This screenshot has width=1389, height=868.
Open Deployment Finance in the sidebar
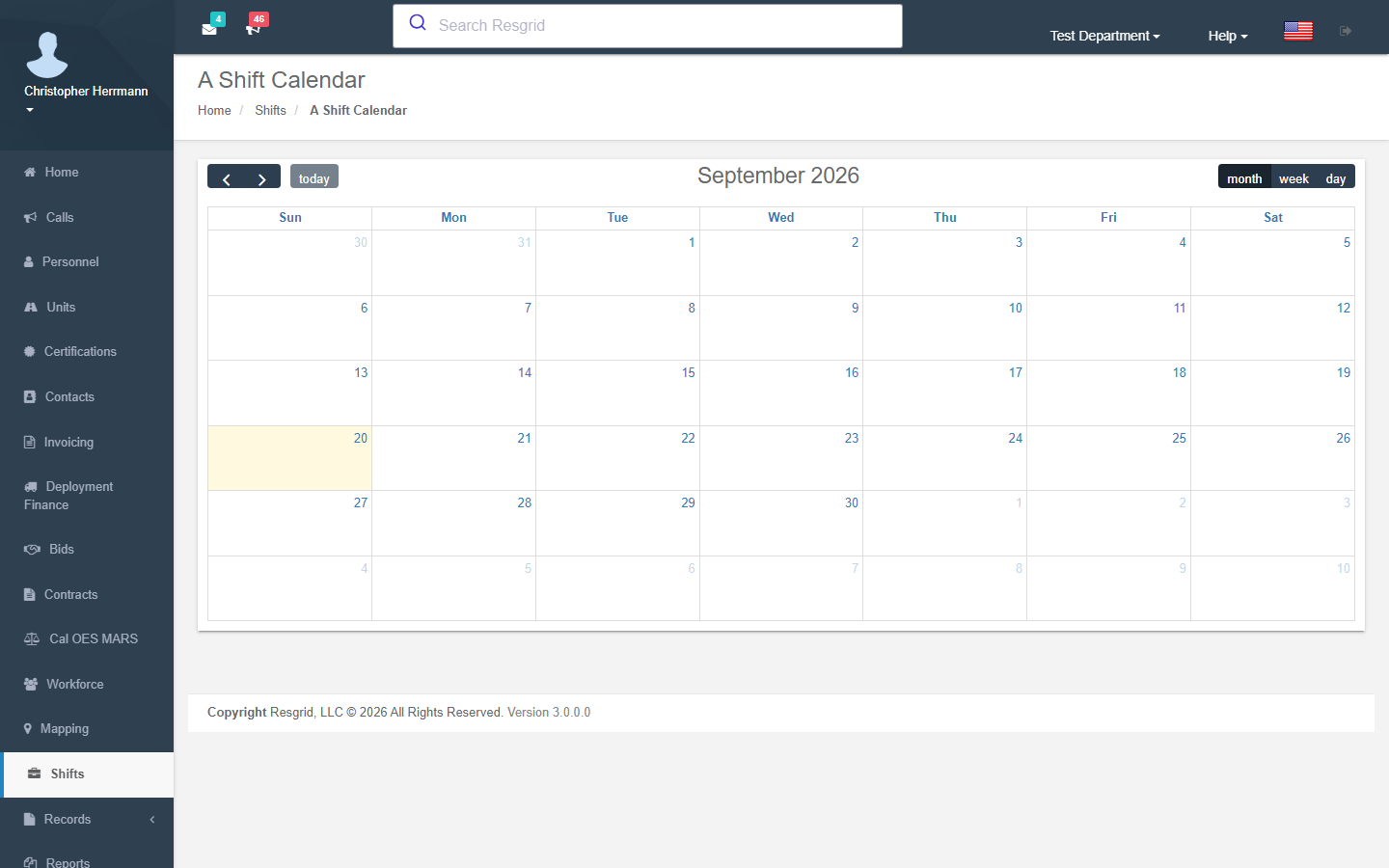87,496
